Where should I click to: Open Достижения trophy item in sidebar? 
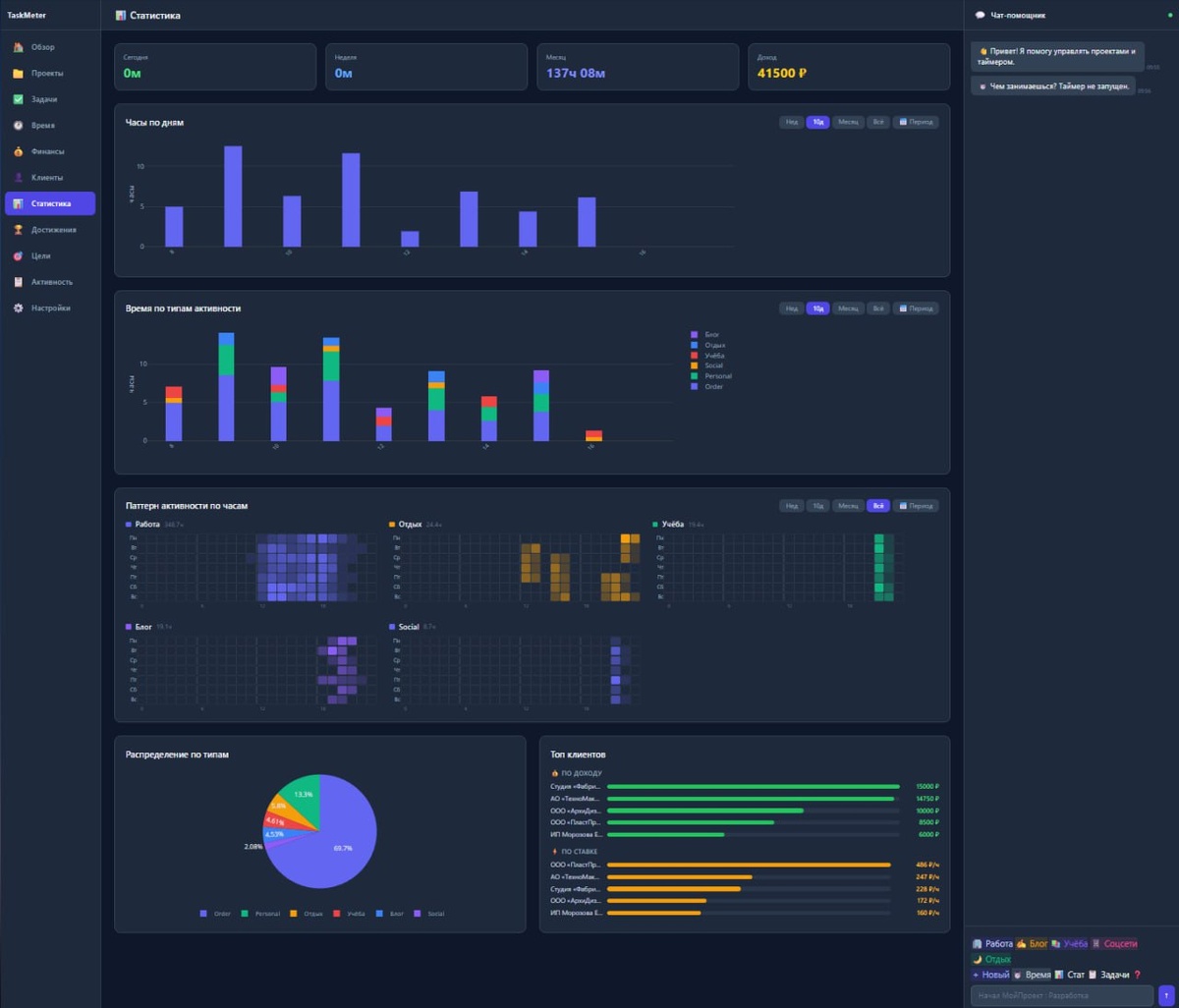pos(50,230)
